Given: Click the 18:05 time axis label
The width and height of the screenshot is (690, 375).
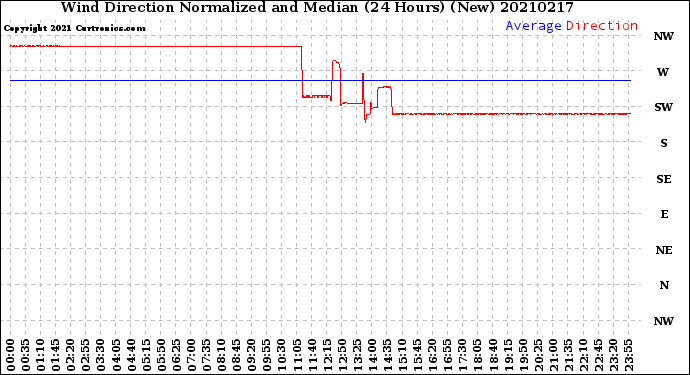Looking at the screenshot, I should (x=478, y=355).
